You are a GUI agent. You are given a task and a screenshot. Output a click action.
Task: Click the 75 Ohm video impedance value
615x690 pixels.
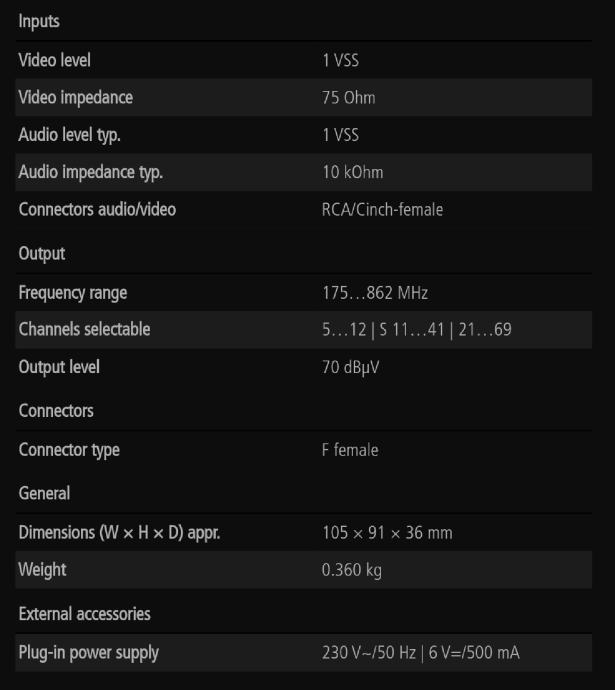coord(349,98)
